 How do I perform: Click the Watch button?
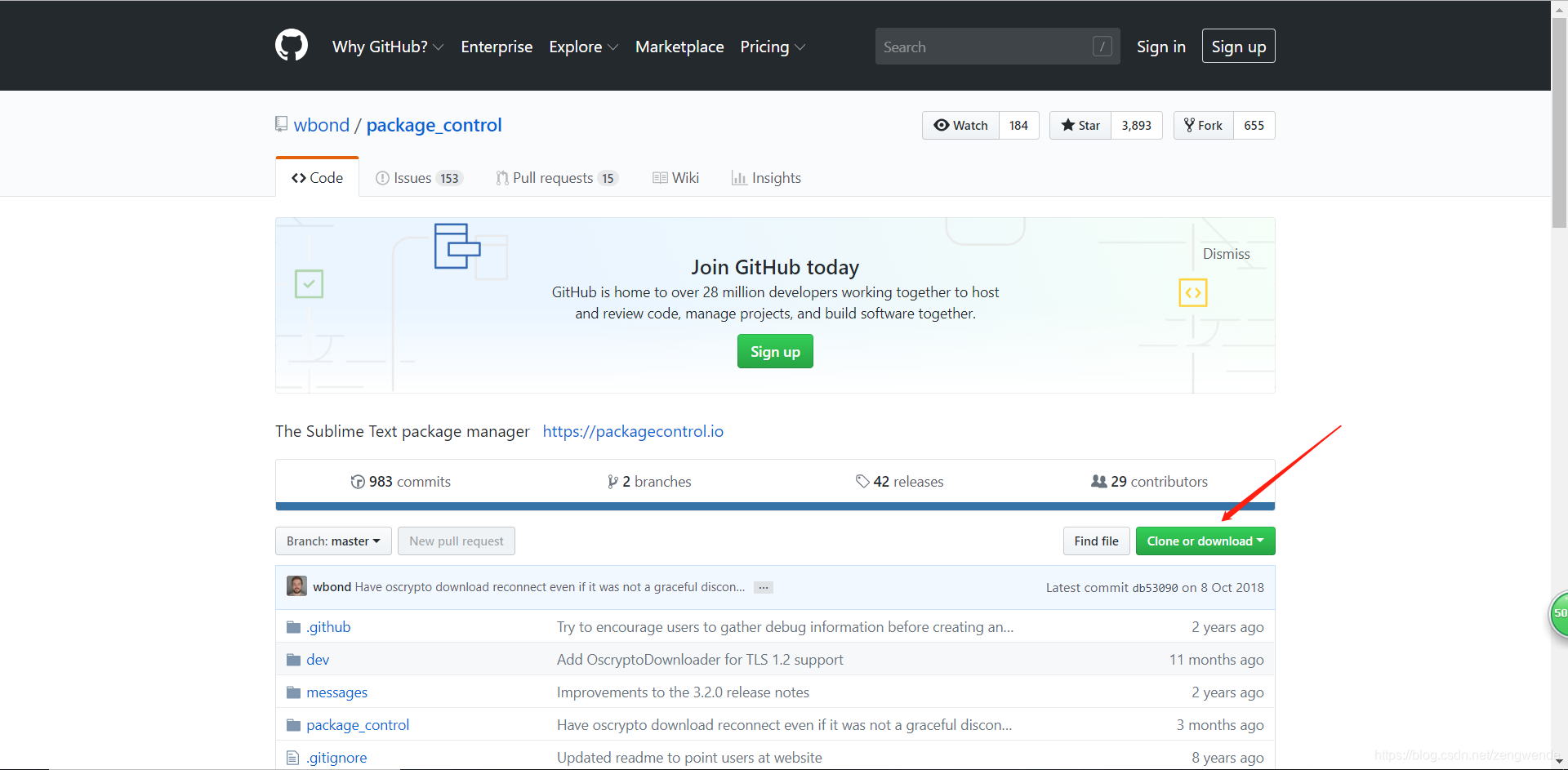(960, 125)
